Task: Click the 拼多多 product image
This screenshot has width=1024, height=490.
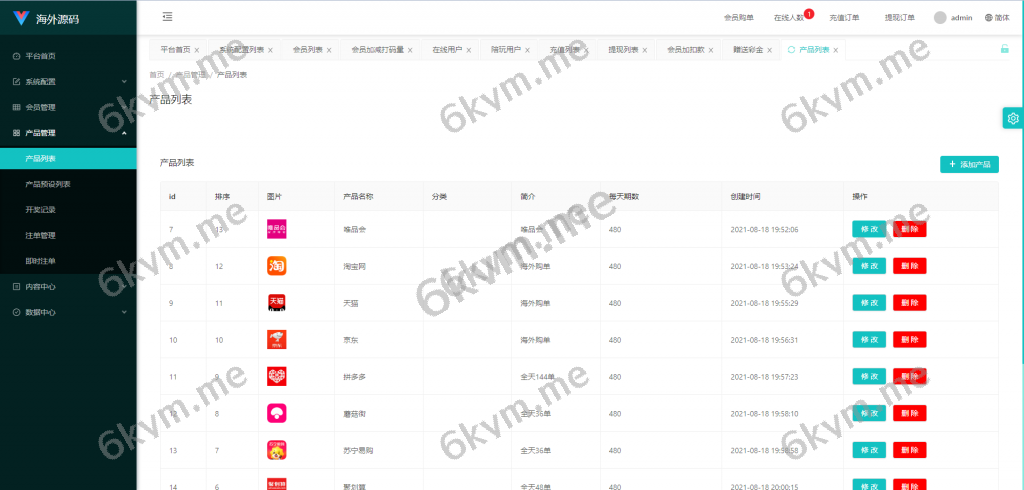Action: point(277,376)
